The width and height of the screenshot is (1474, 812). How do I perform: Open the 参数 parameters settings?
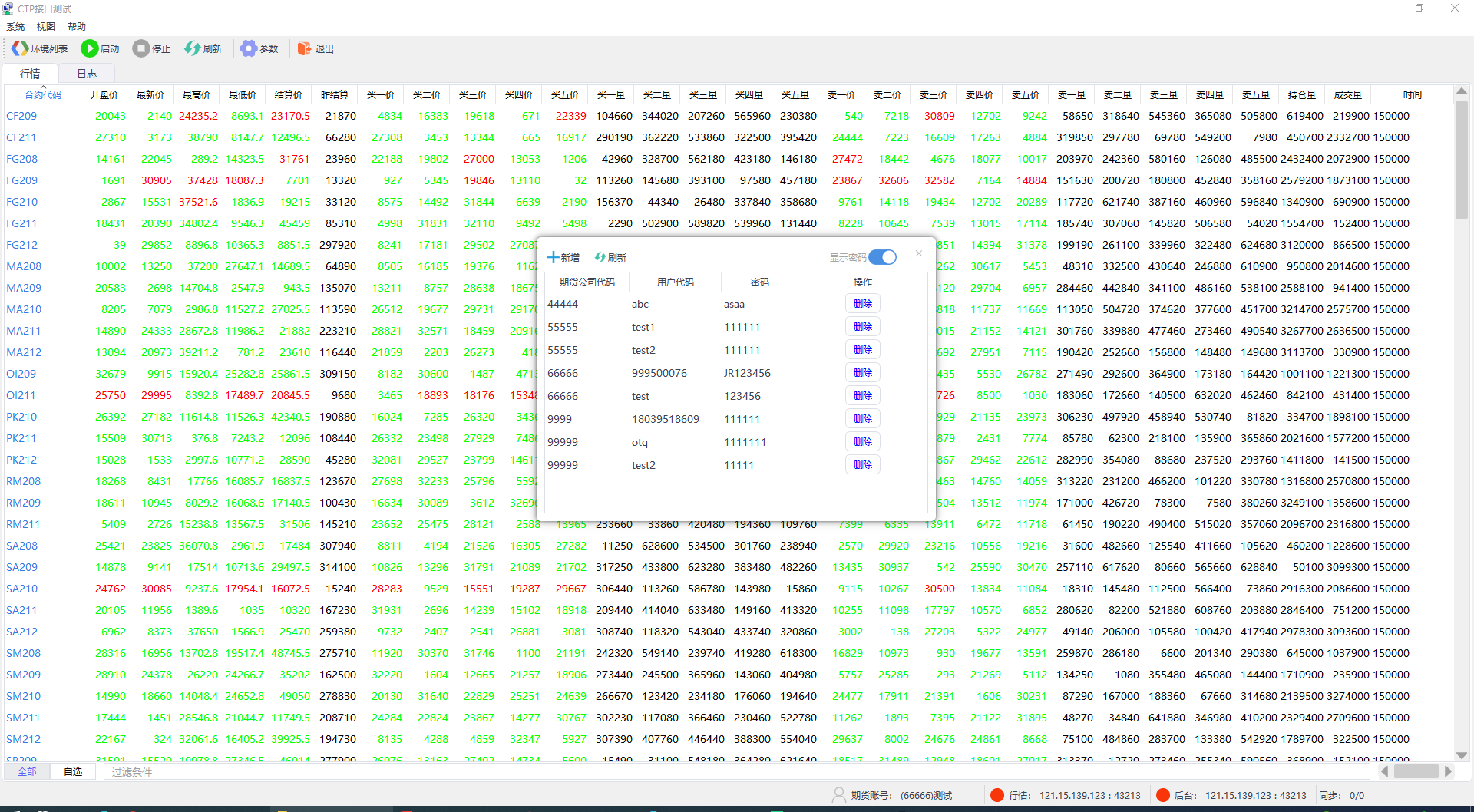259,48
